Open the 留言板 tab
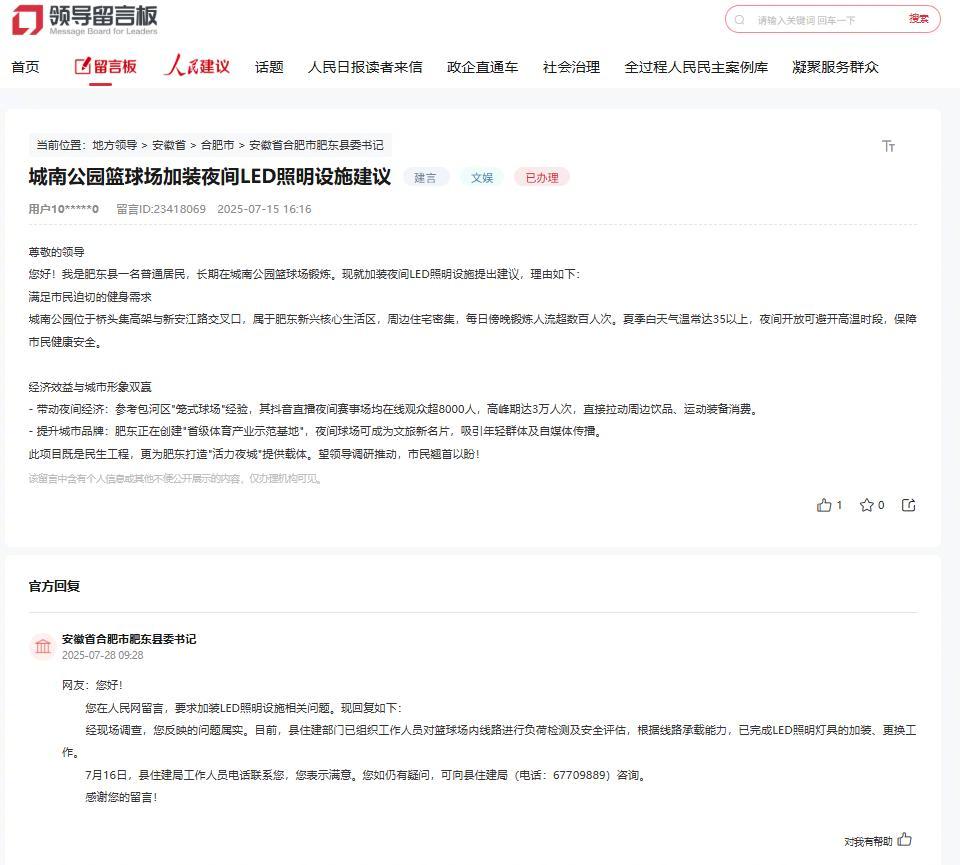 pyautogui.click(x=105, y=66)
